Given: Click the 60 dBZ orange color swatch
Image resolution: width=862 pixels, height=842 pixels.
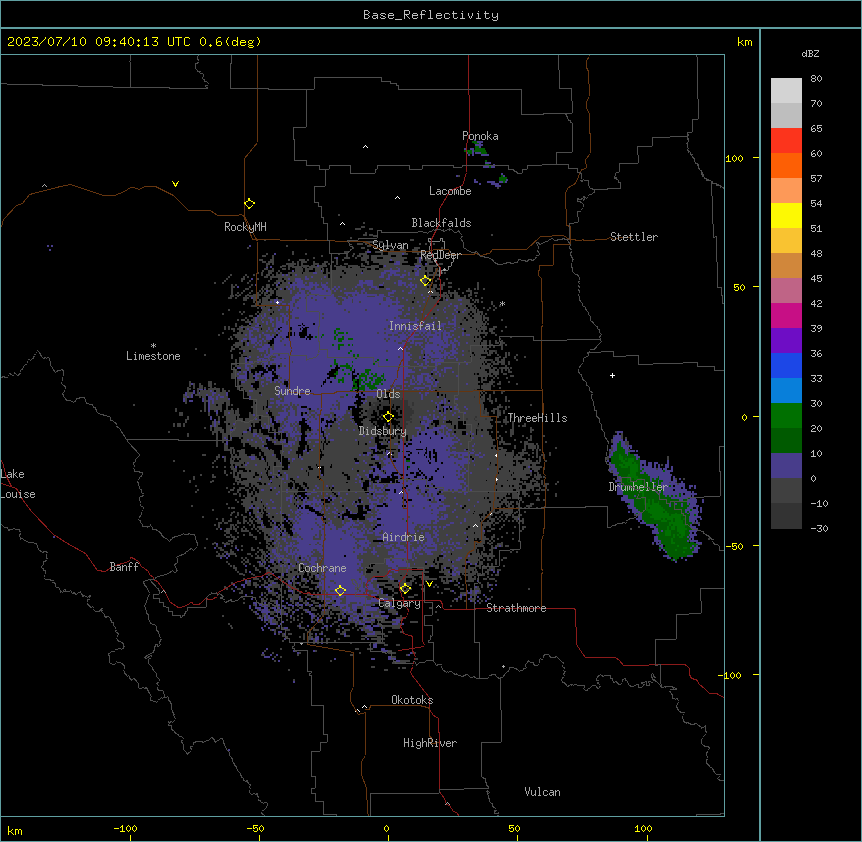Looking at the screenshot, I should pyautogui.click(x=786, y=165).
